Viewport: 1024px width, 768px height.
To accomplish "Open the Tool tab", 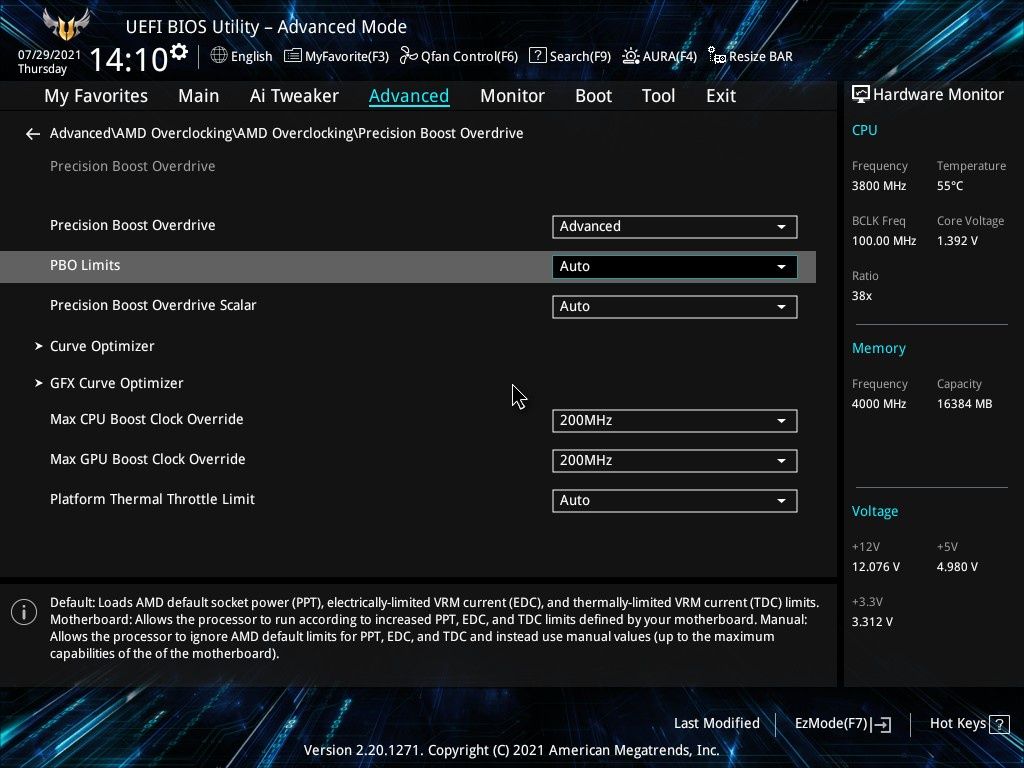I will pos(658,96).
